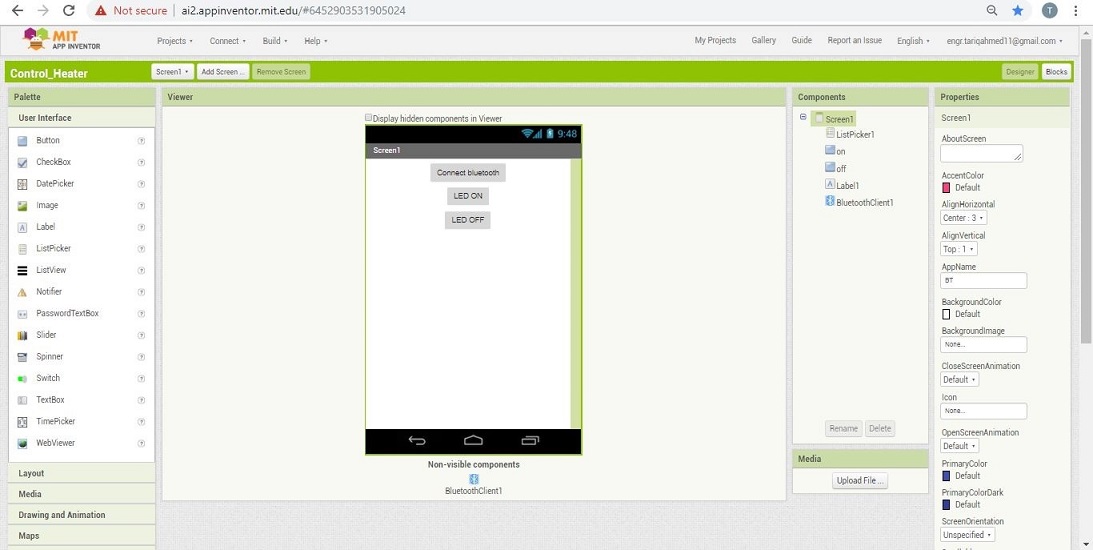Click the PrimaryColor swatch

(946, 476)
